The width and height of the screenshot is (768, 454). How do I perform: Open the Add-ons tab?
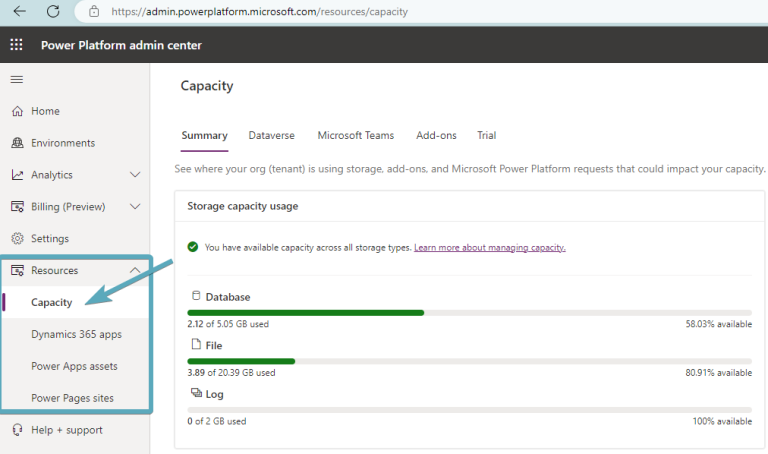pyautogui.click(x=436, y=135)
